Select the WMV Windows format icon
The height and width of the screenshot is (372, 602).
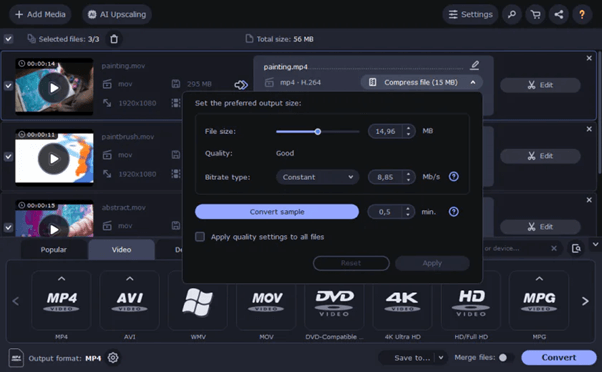pyautogui.click(x=197, y=303)
